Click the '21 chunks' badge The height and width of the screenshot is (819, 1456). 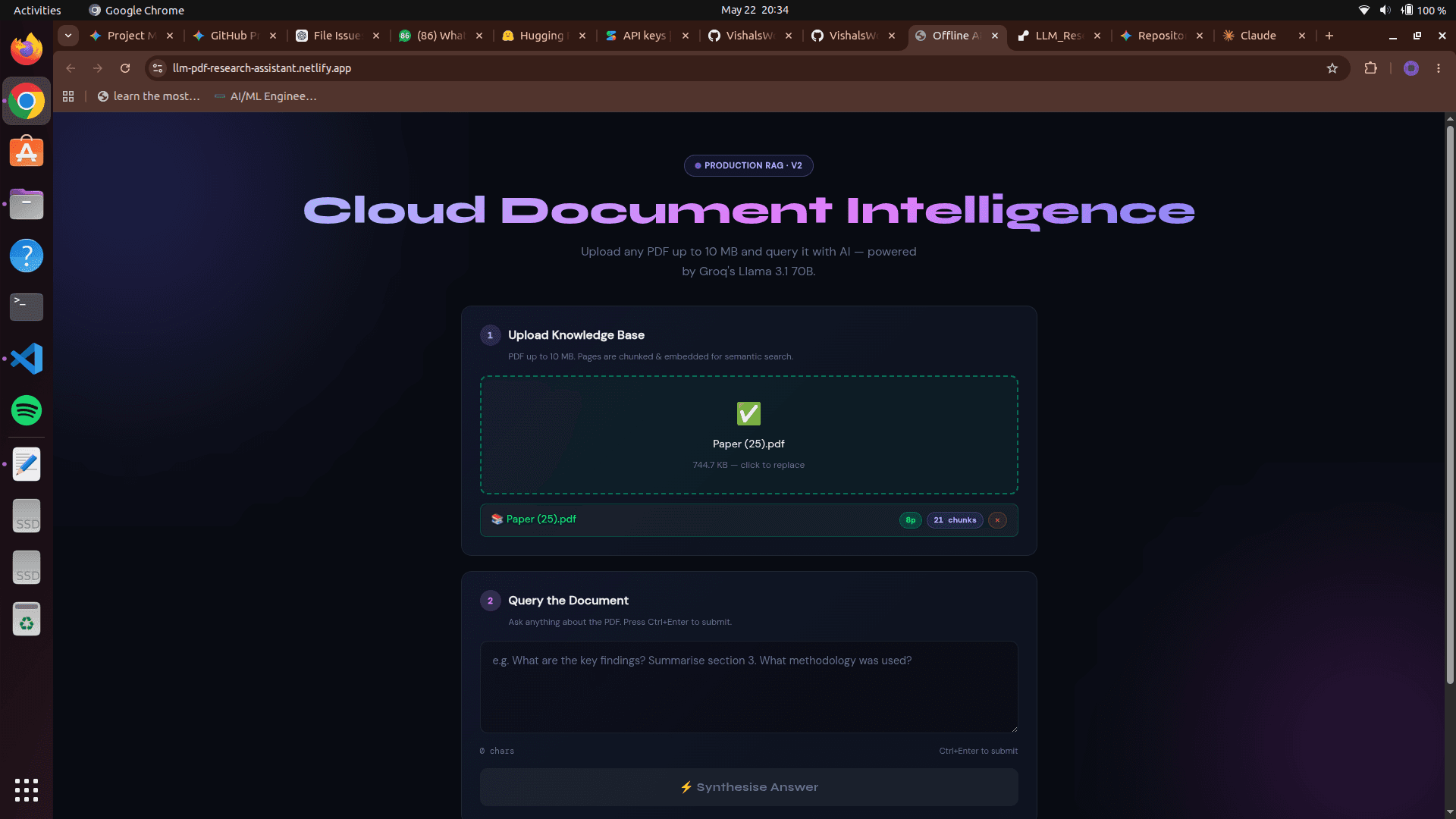[x=955, y=520]
